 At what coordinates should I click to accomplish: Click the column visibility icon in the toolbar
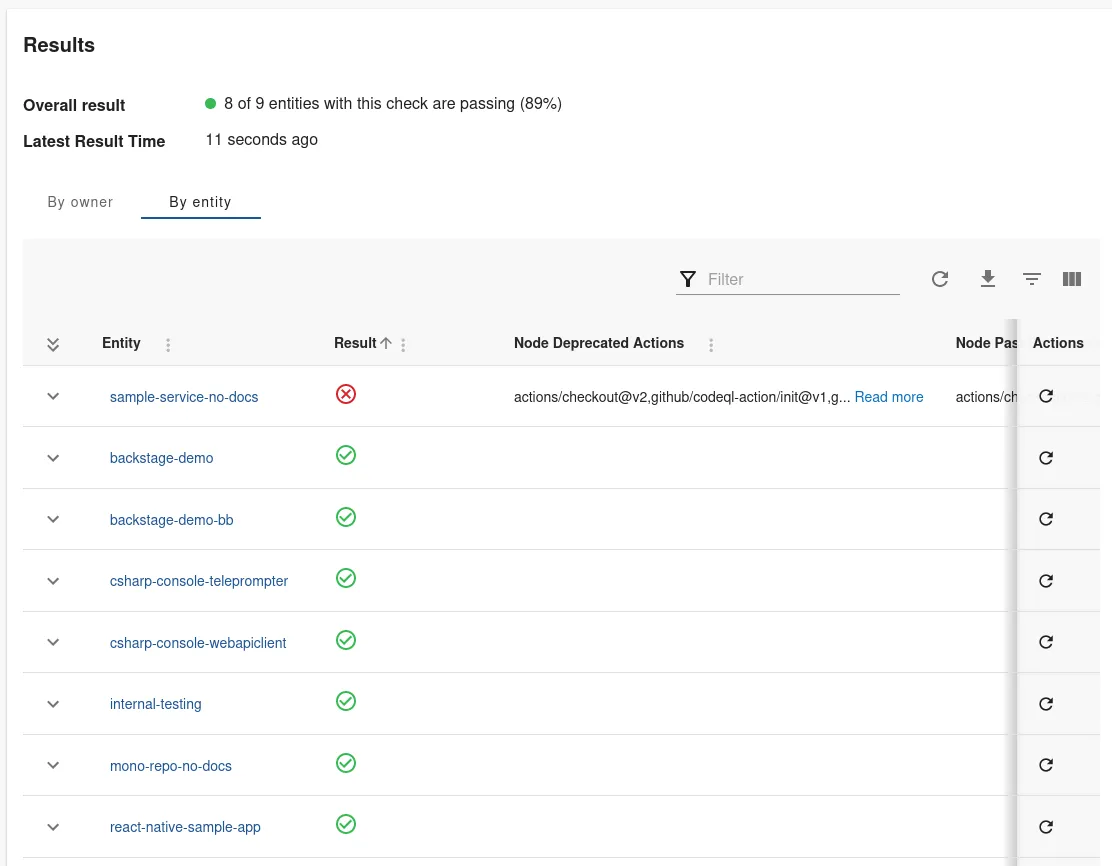click(x=1072, y=279)
